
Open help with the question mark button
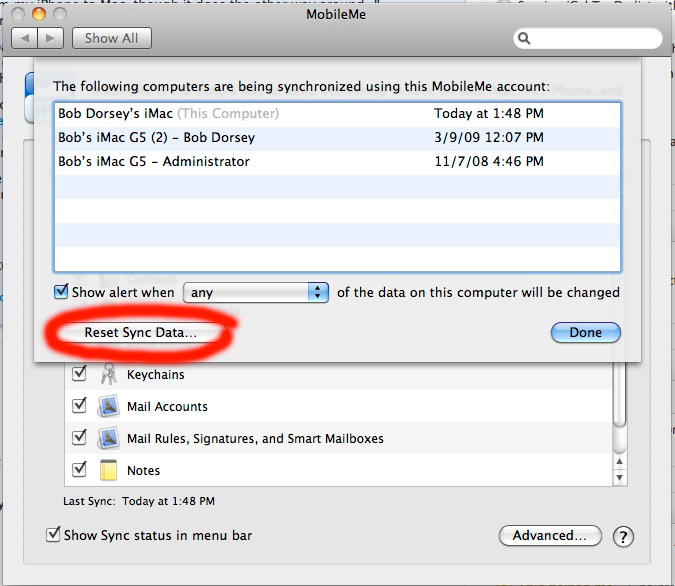[623, 536]
